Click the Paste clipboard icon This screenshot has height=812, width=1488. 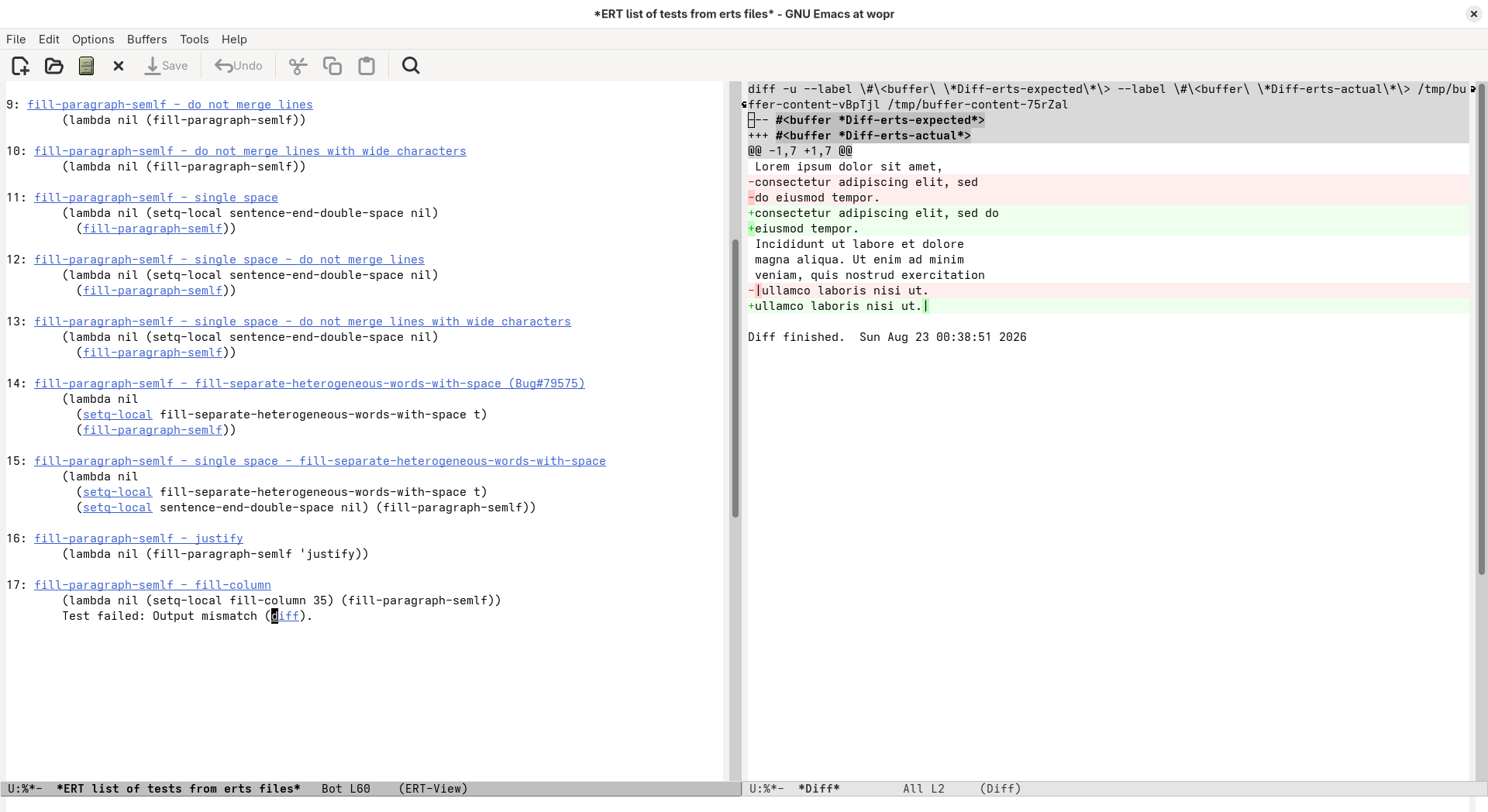click(367, 66)
